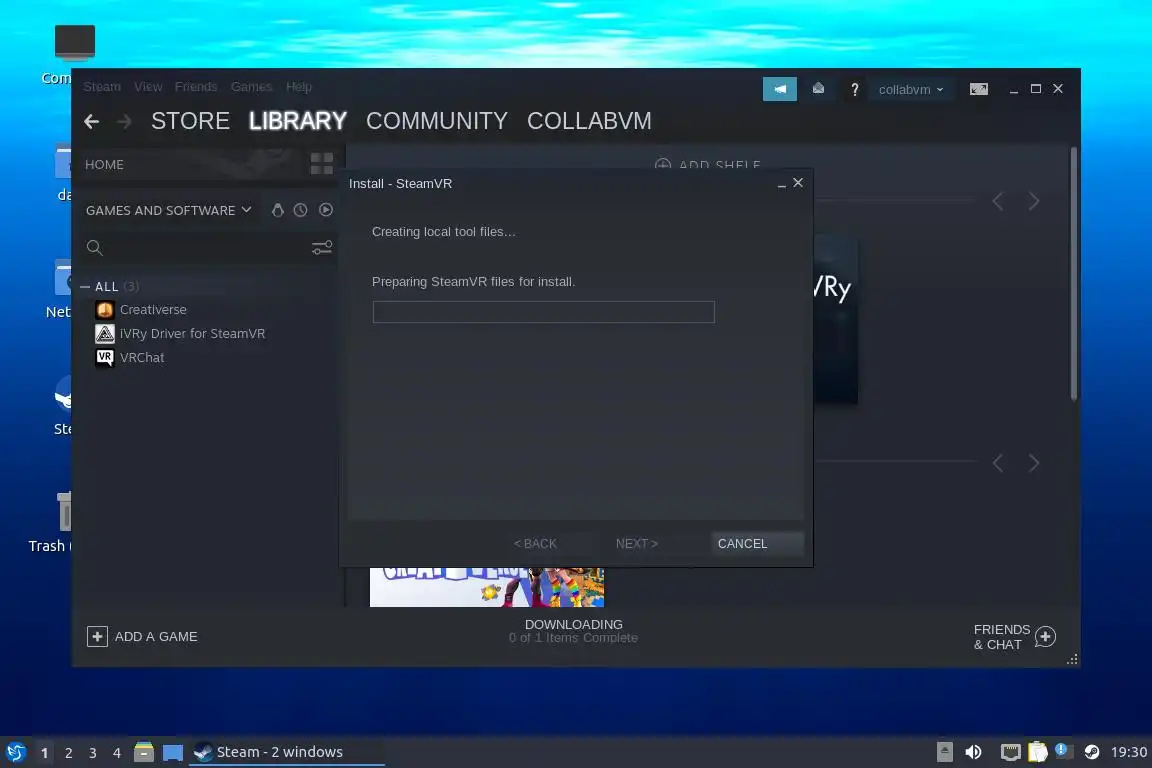Viewport: 1152px width, 768px height.
Task: Open the COLLABVM profile tab
Action: tap(589, 121)
